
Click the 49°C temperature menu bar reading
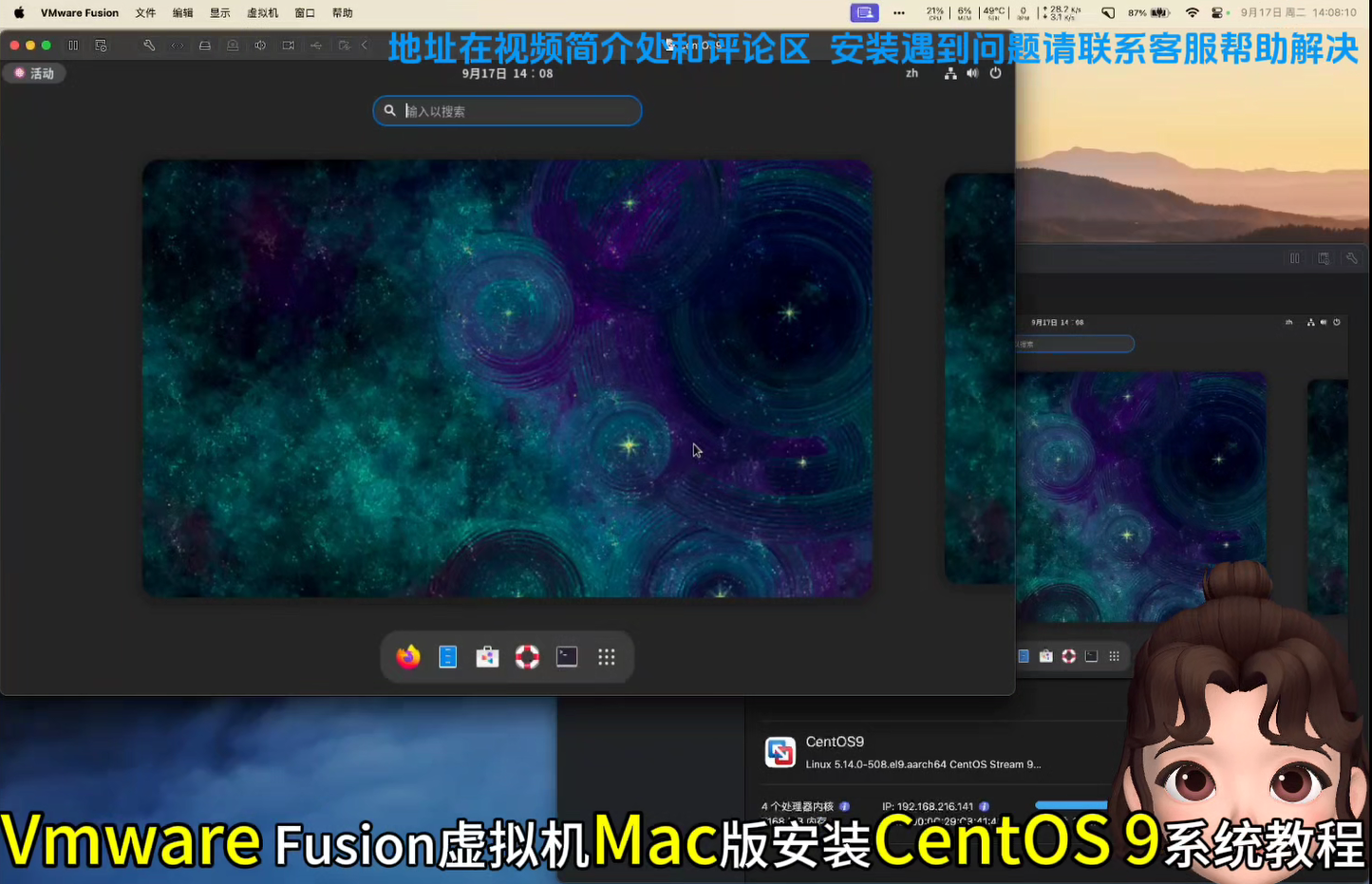click(x=994, y=12)
